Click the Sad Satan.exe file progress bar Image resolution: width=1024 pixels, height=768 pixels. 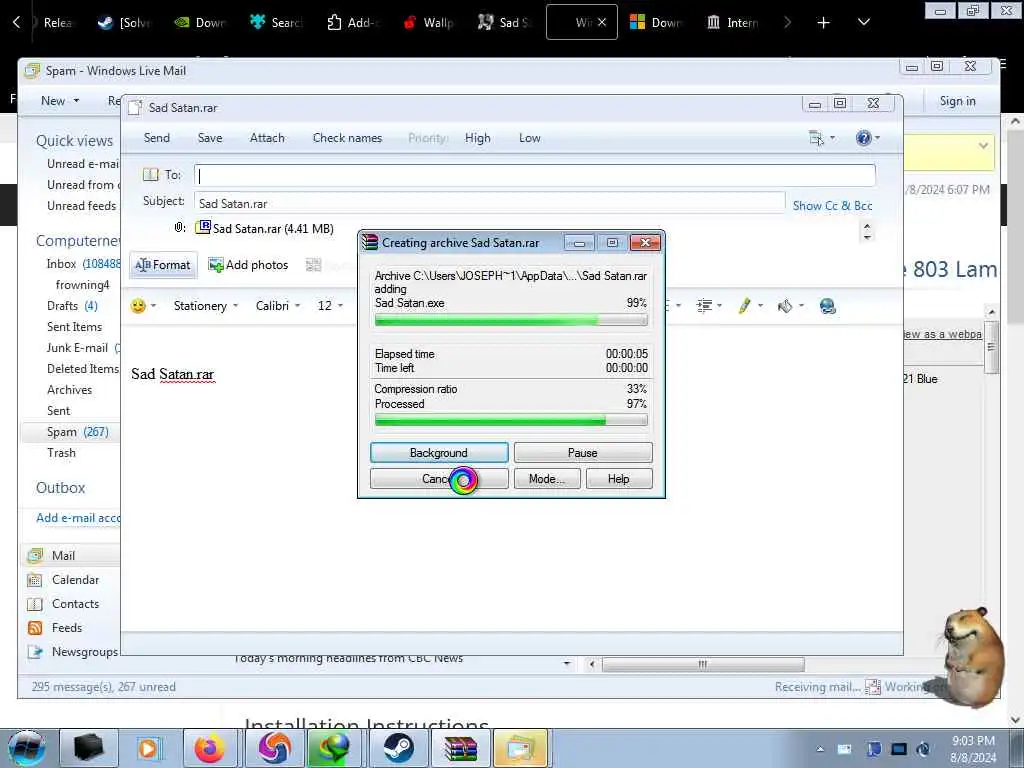coord(511,320)
